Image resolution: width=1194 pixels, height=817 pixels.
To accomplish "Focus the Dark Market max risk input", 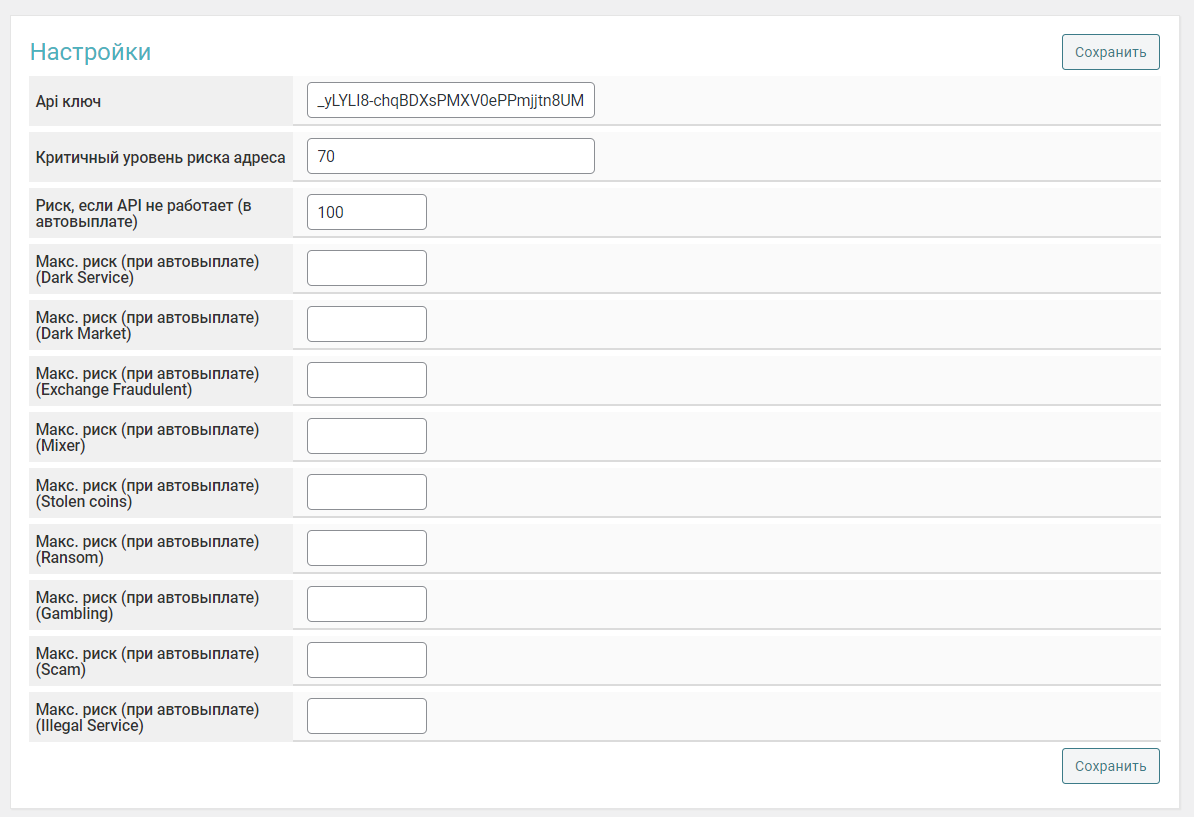I will (x=366, y=324).
